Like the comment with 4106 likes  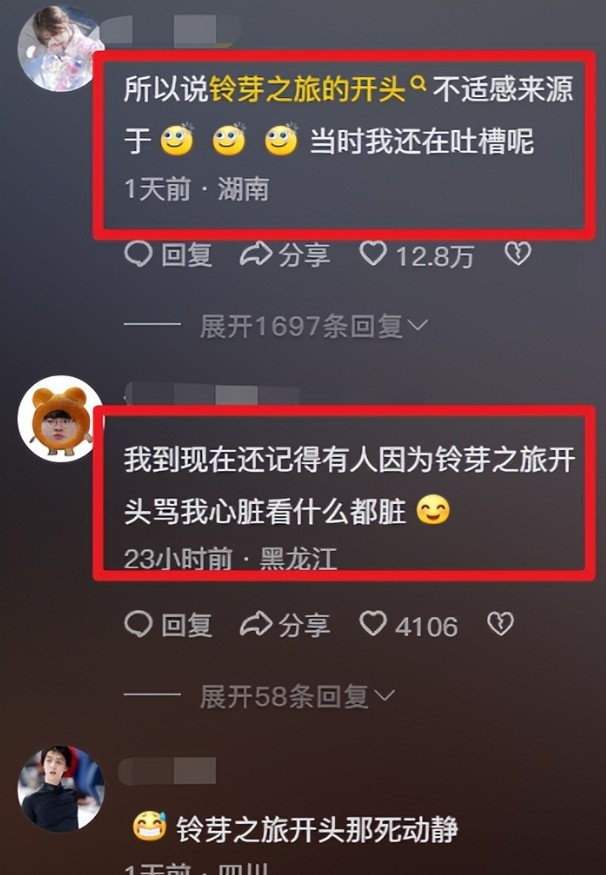click(x=373, y=624)
